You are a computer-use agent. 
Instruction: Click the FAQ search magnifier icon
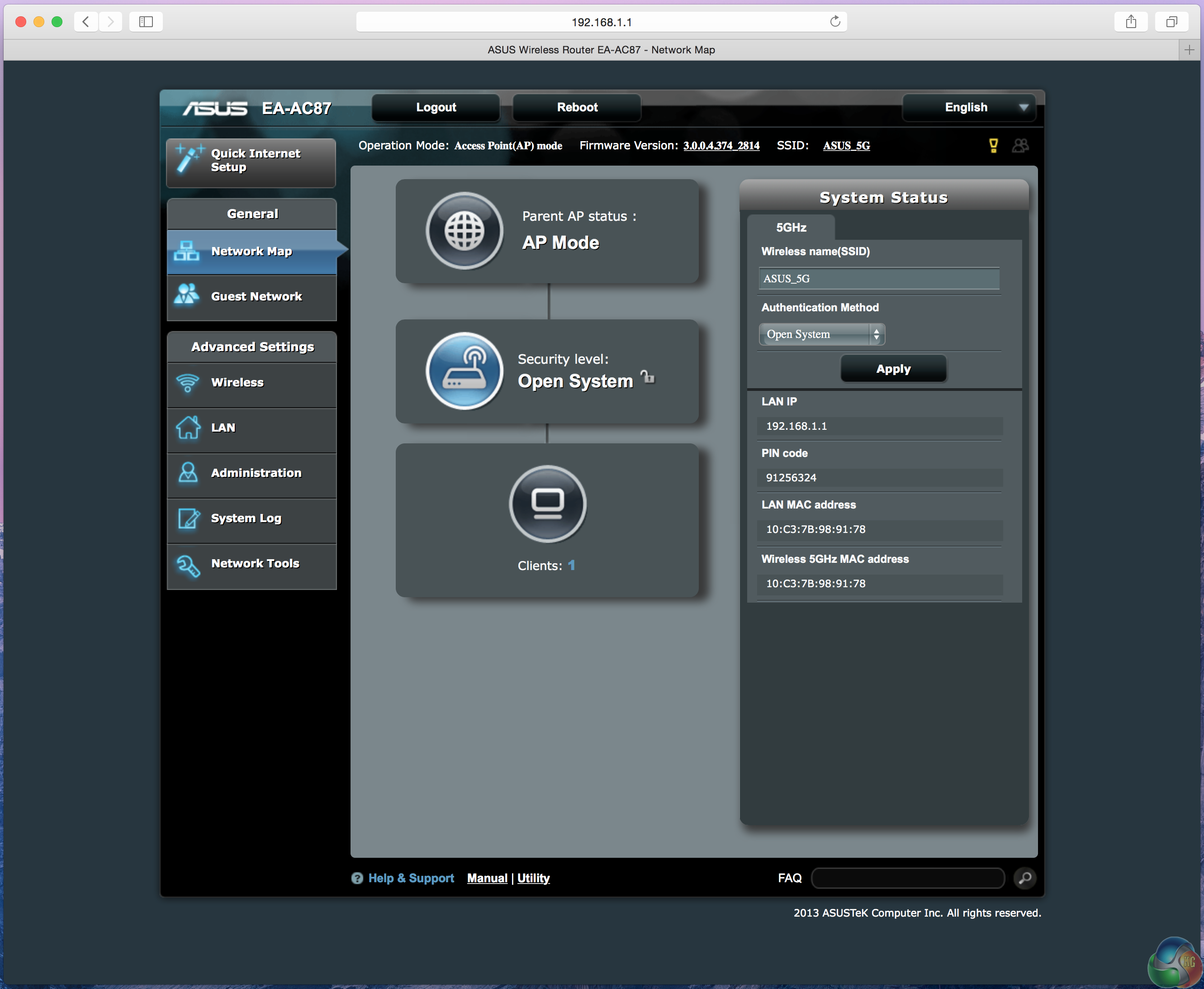tap(1024, 878)
